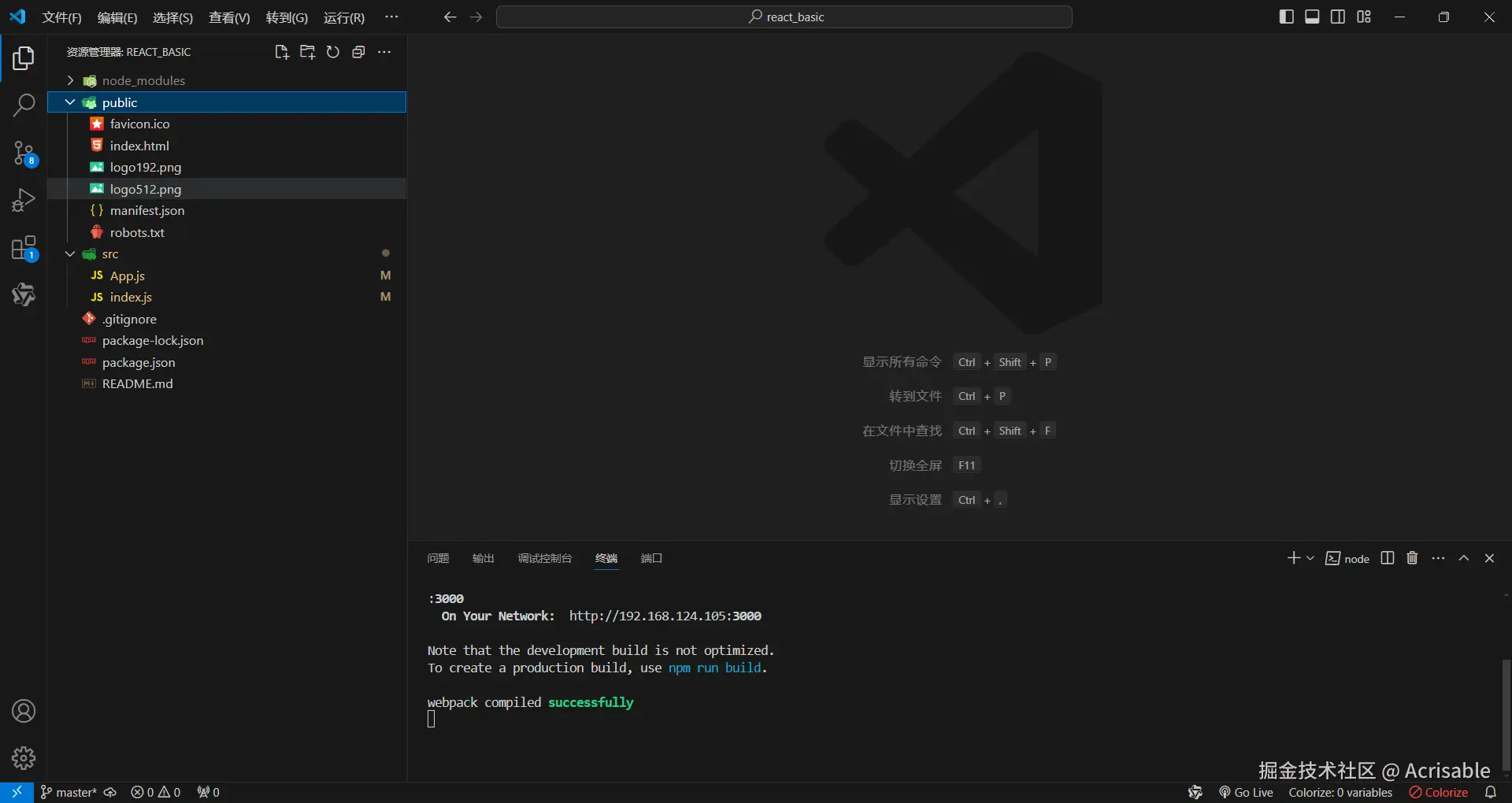Show hidden menu bar items

tap(391, 17)
